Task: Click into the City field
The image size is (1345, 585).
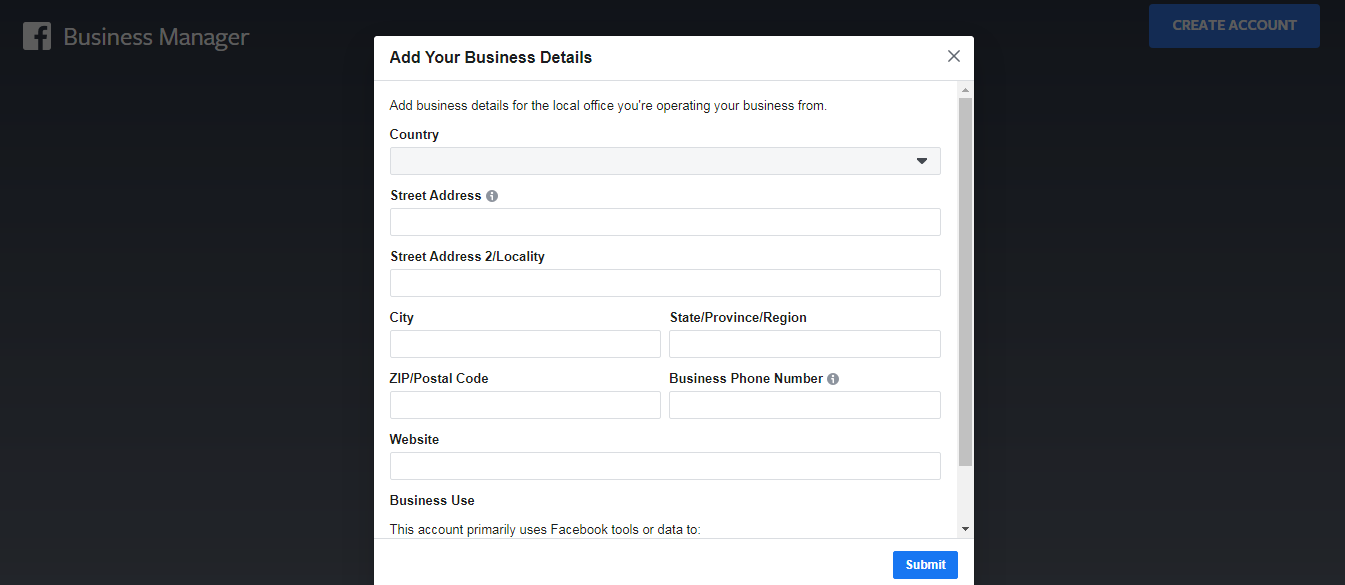Action: pyautogui.click(x=525, y=344)
